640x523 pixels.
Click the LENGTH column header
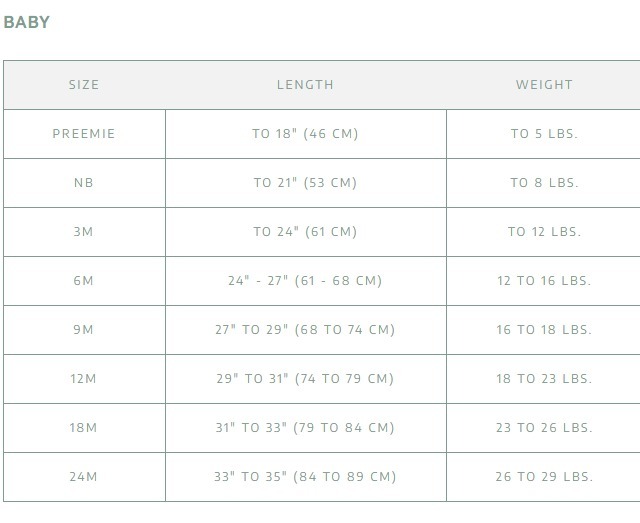[305, 85]
